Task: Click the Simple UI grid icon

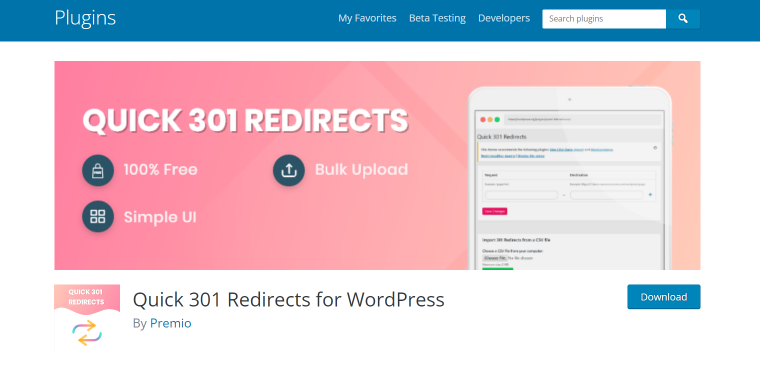Action: [98, 217]
